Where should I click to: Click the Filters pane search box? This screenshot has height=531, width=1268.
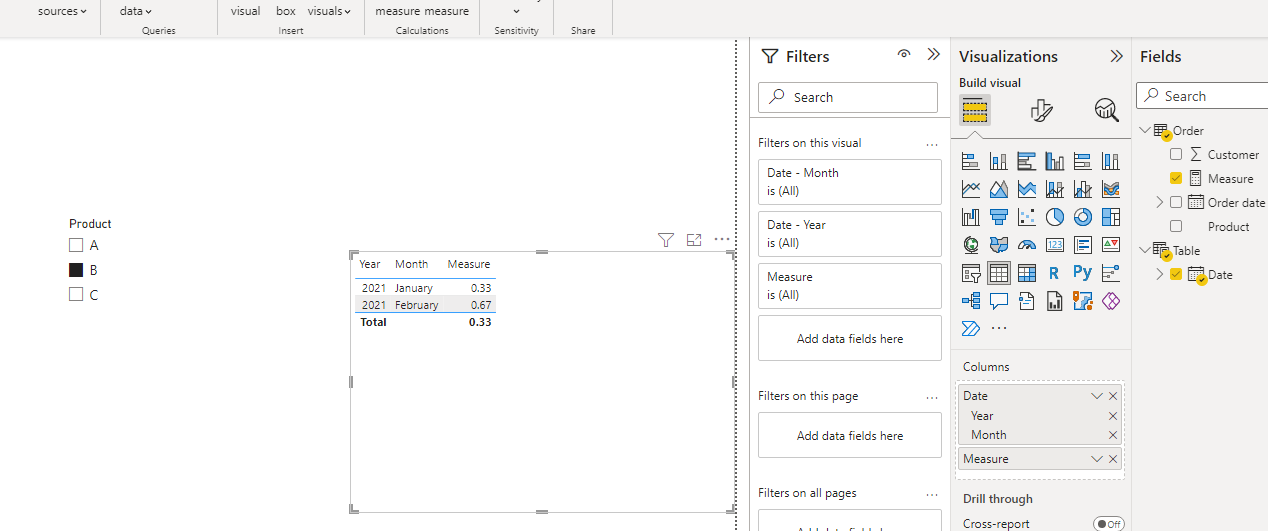[848, 97]
